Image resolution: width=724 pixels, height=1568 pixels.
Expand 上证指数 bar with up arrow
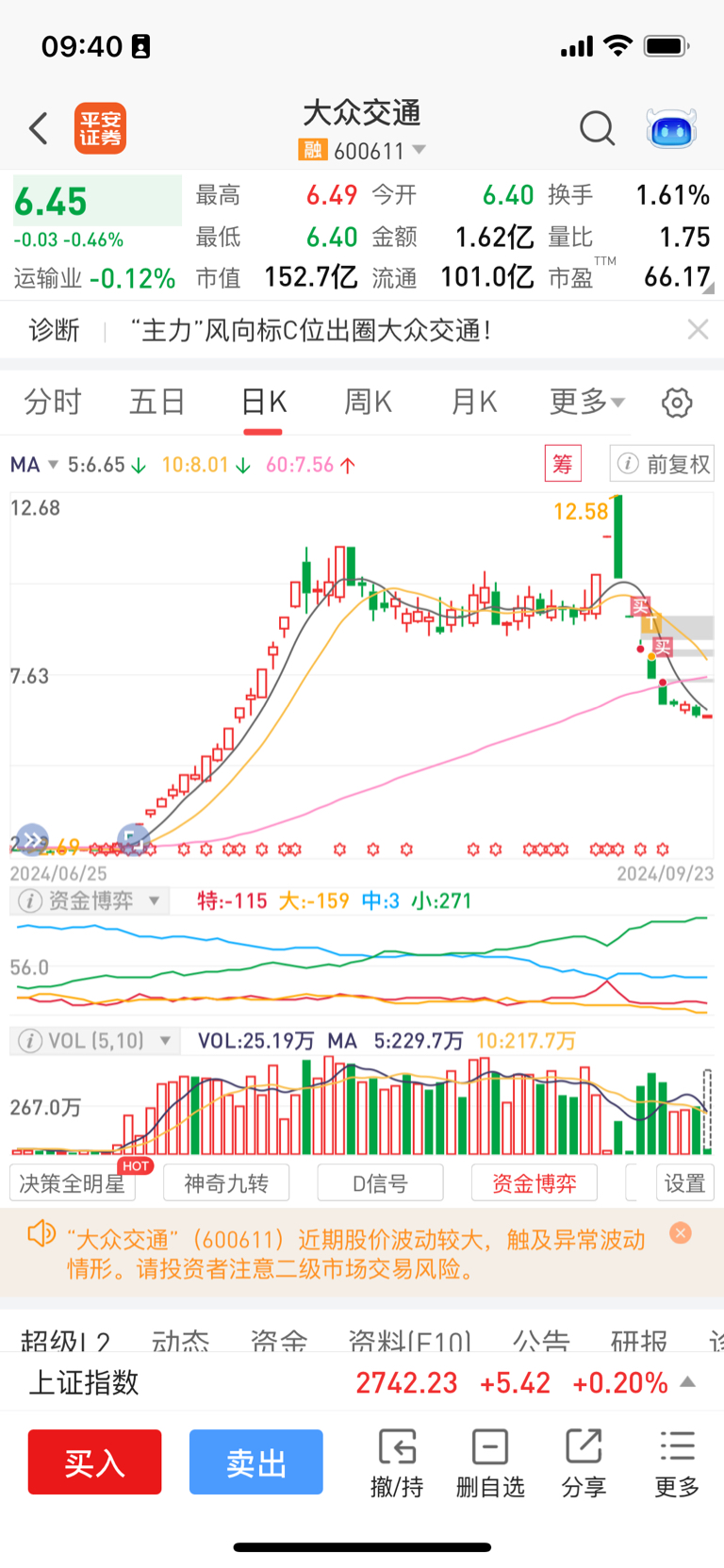pos(688,1382)
